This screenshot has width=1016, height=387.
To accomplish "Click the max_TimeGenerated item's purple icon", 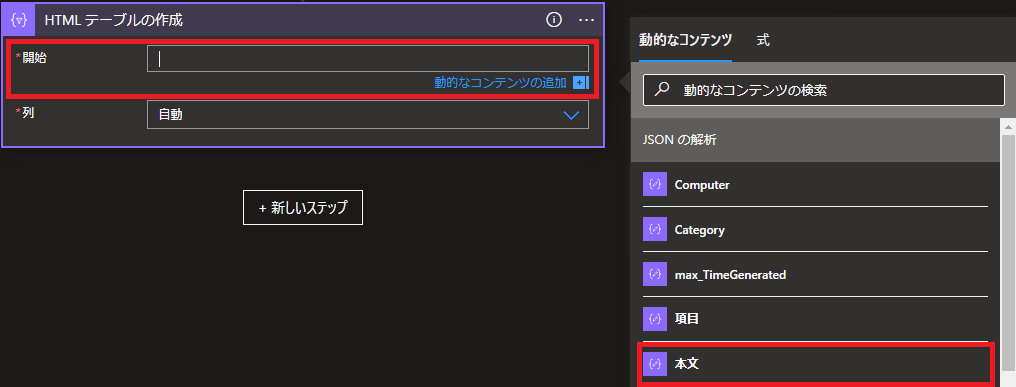I will pyautogui.click(x=655, y=274).
